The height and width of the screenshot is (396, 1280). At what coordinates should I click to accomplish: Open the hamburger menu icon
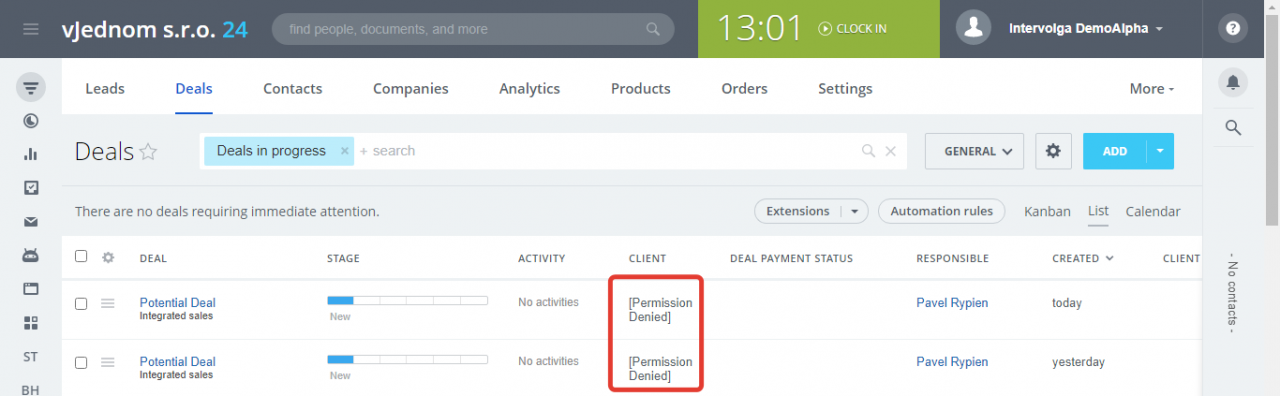(x=31, y=29)
